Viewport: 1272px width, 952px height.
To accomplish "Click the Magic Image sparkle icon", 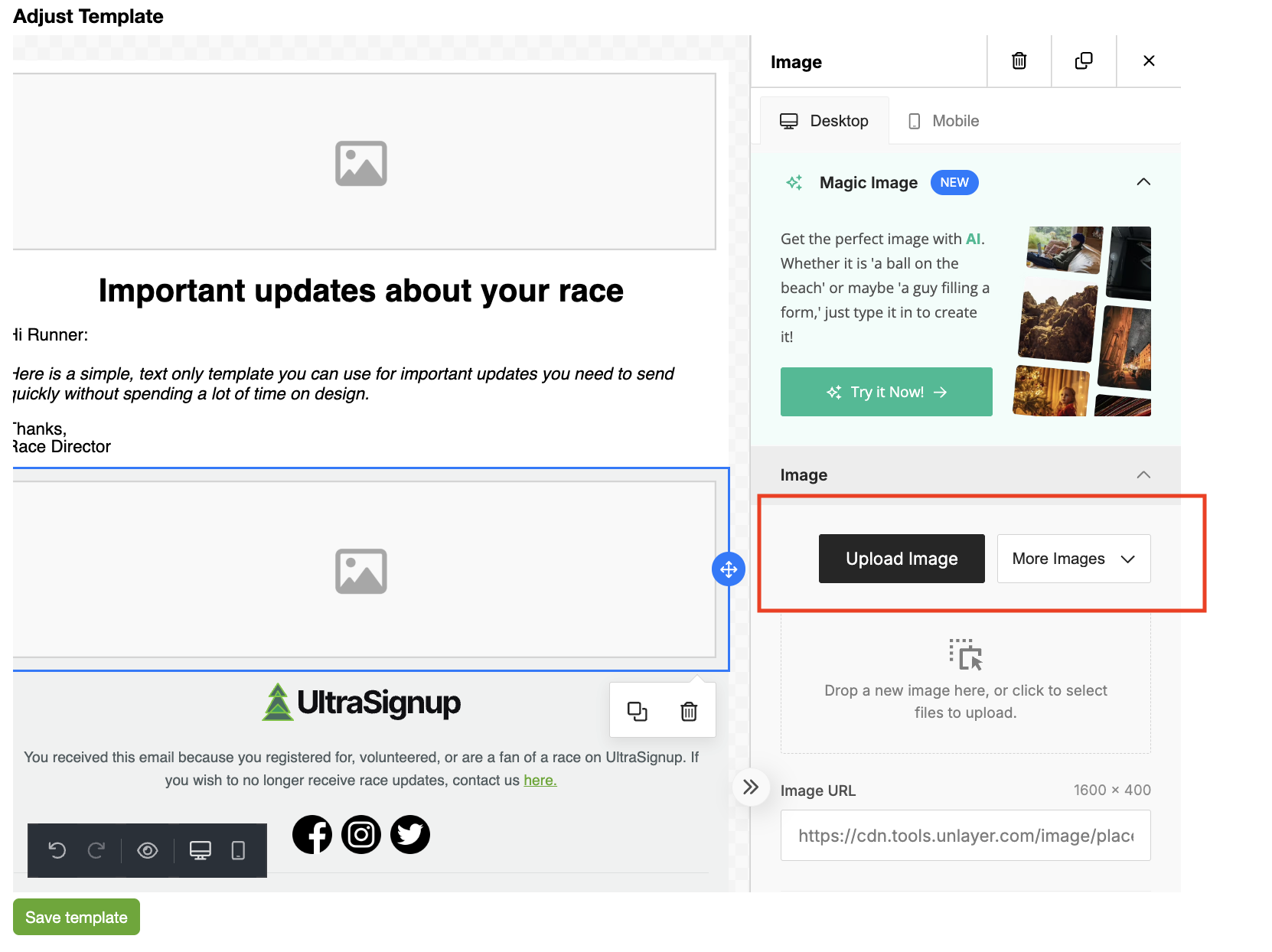I will 794,182.
